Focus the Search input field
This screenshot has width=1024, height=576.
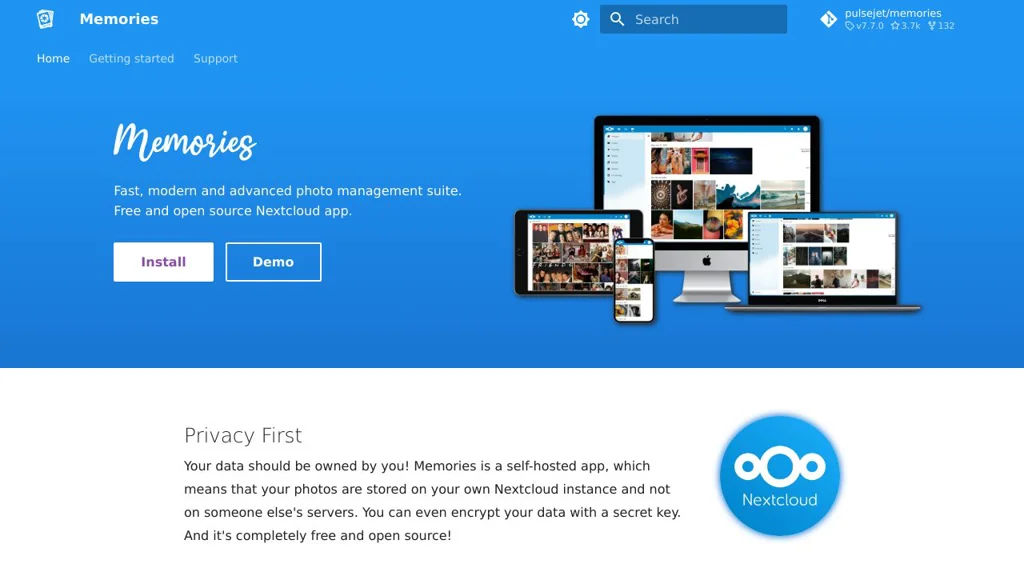point(693,20)
